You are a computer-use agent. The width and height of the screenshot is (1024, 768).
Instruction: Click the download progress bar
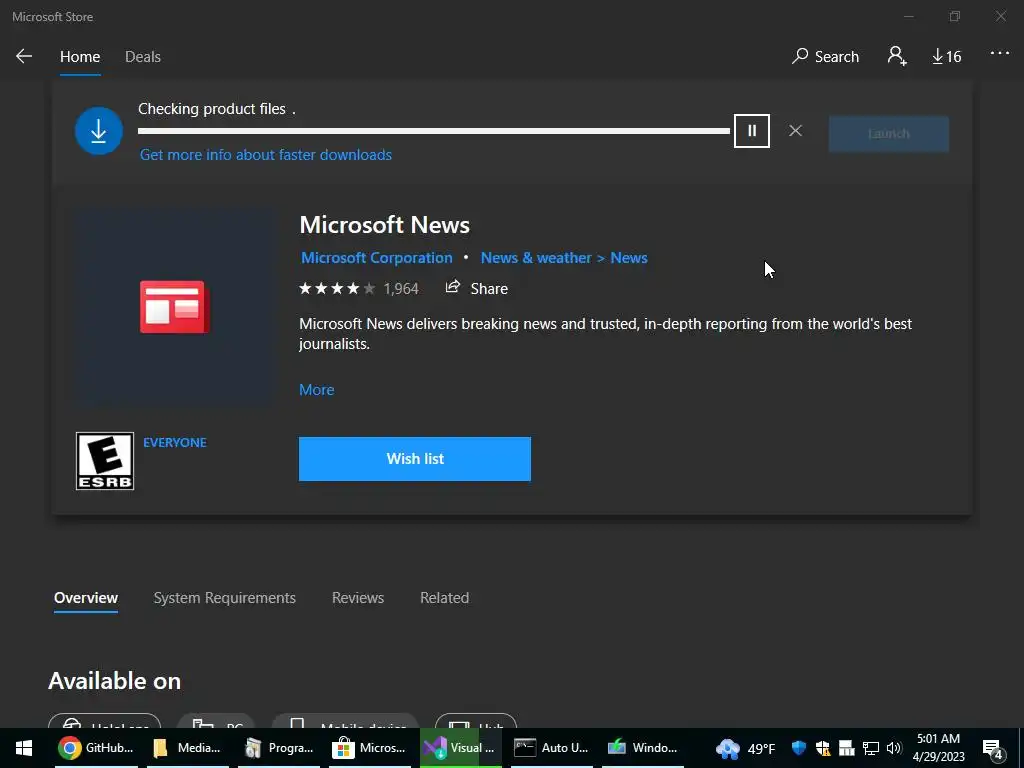(x=434, y=131)
